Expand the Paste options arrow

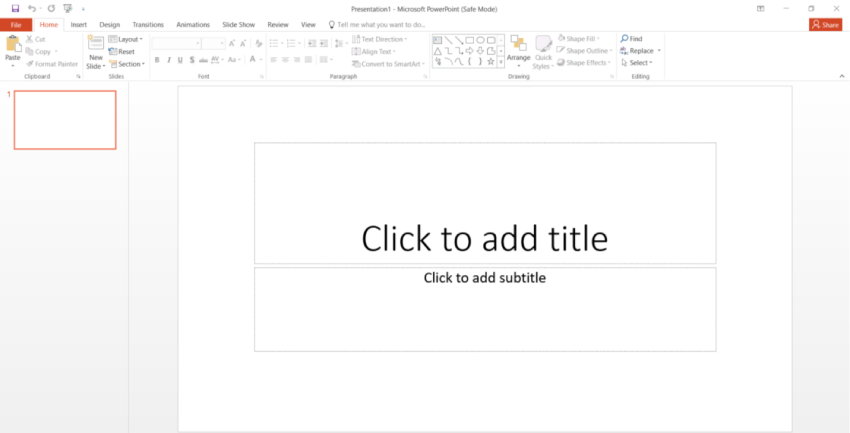12,66
